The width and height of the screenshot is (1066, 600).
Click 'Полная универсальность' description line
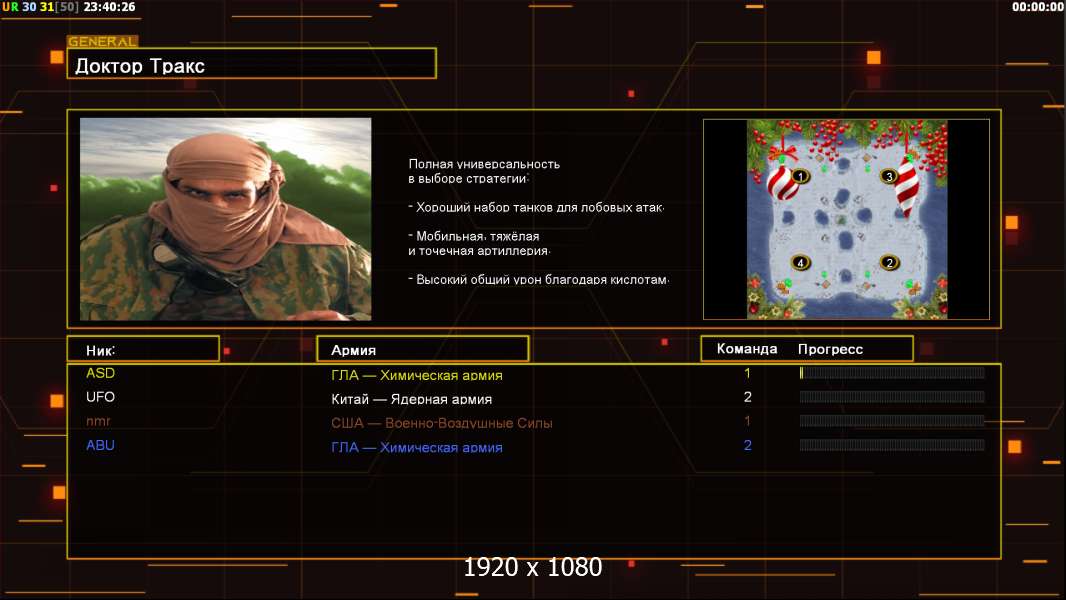coord(484,164)
